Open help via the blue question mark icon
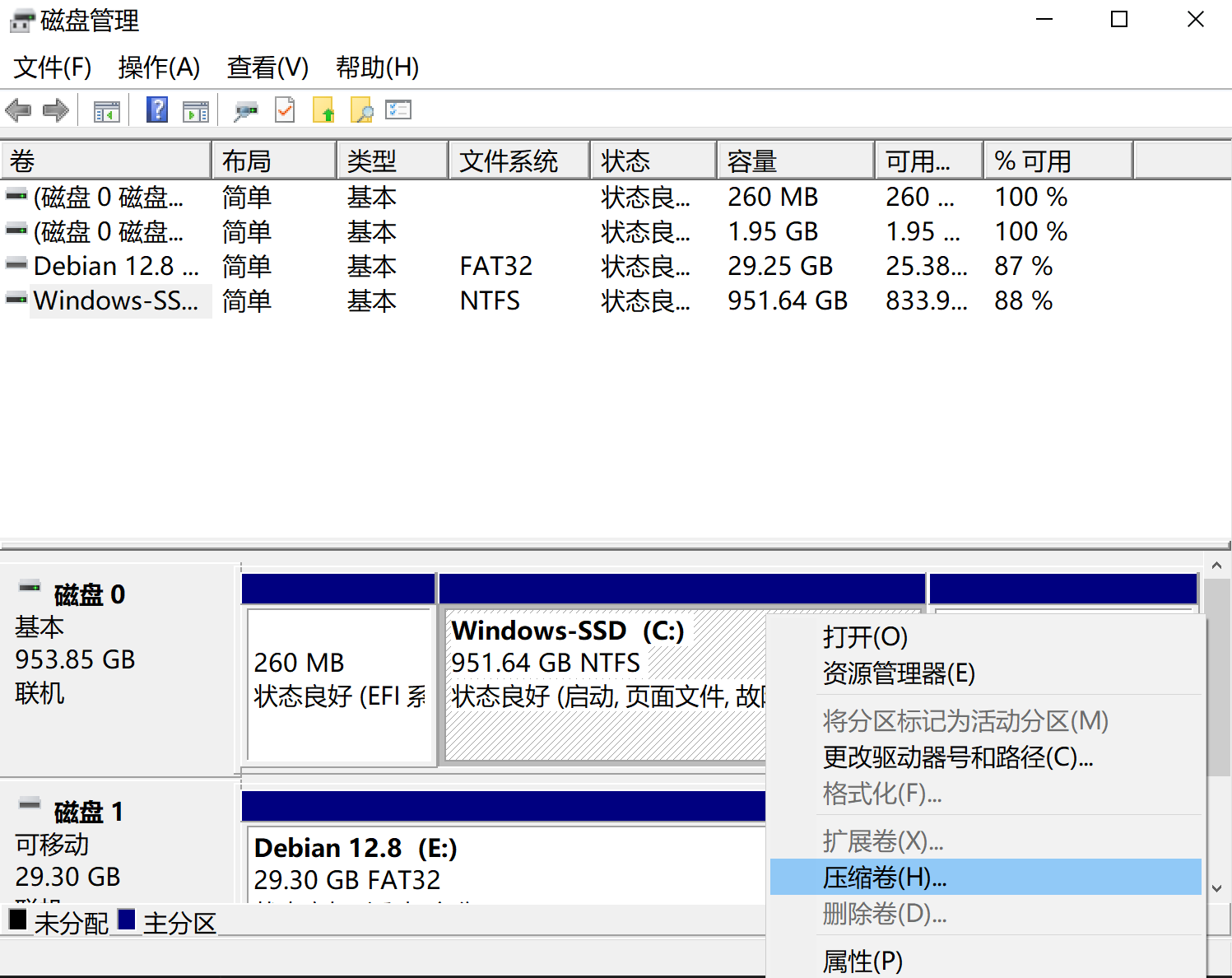The height and width of the screenshot is (978, 1232). 157,109
